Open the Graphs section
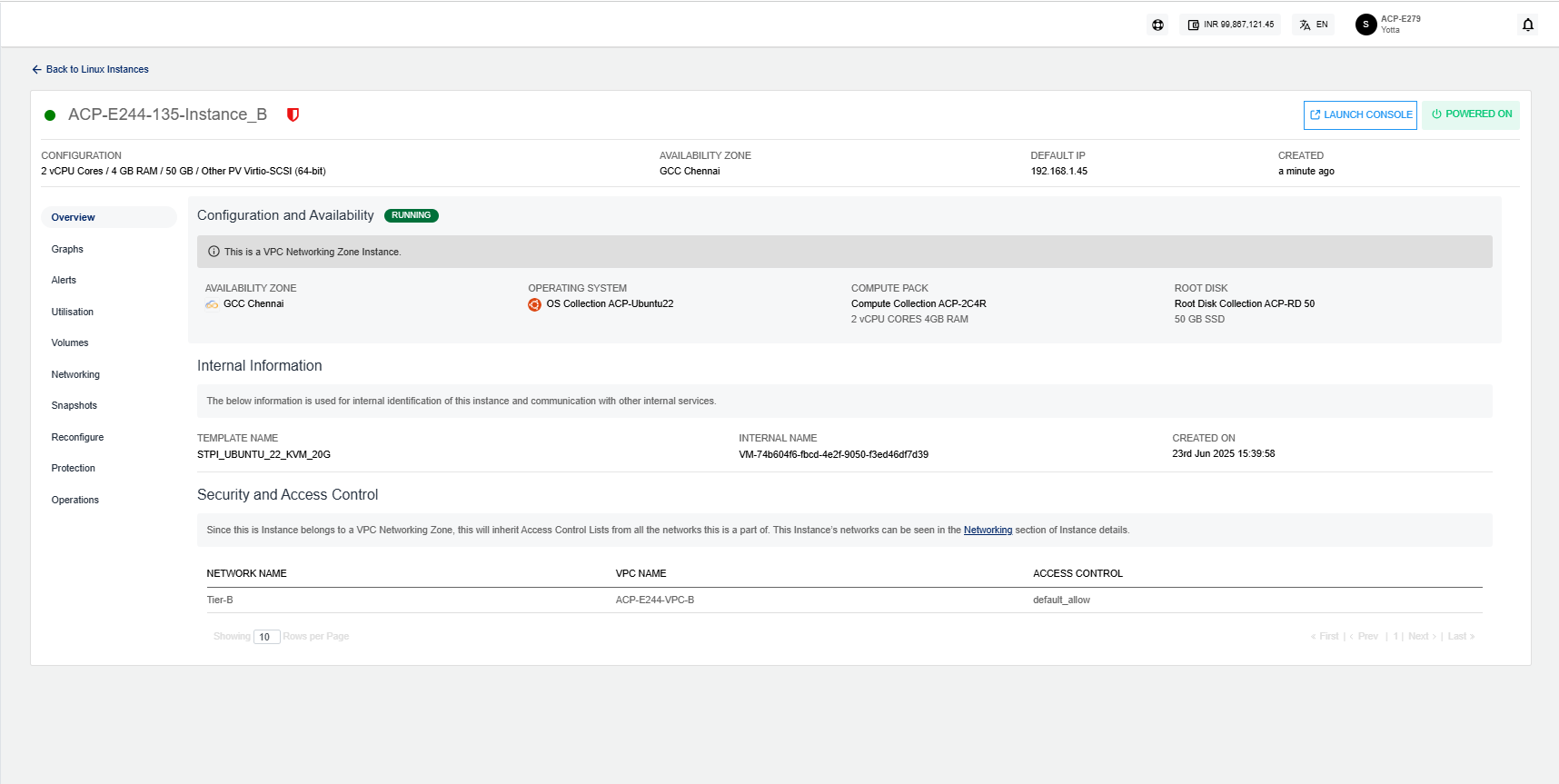 click(67, 249)
